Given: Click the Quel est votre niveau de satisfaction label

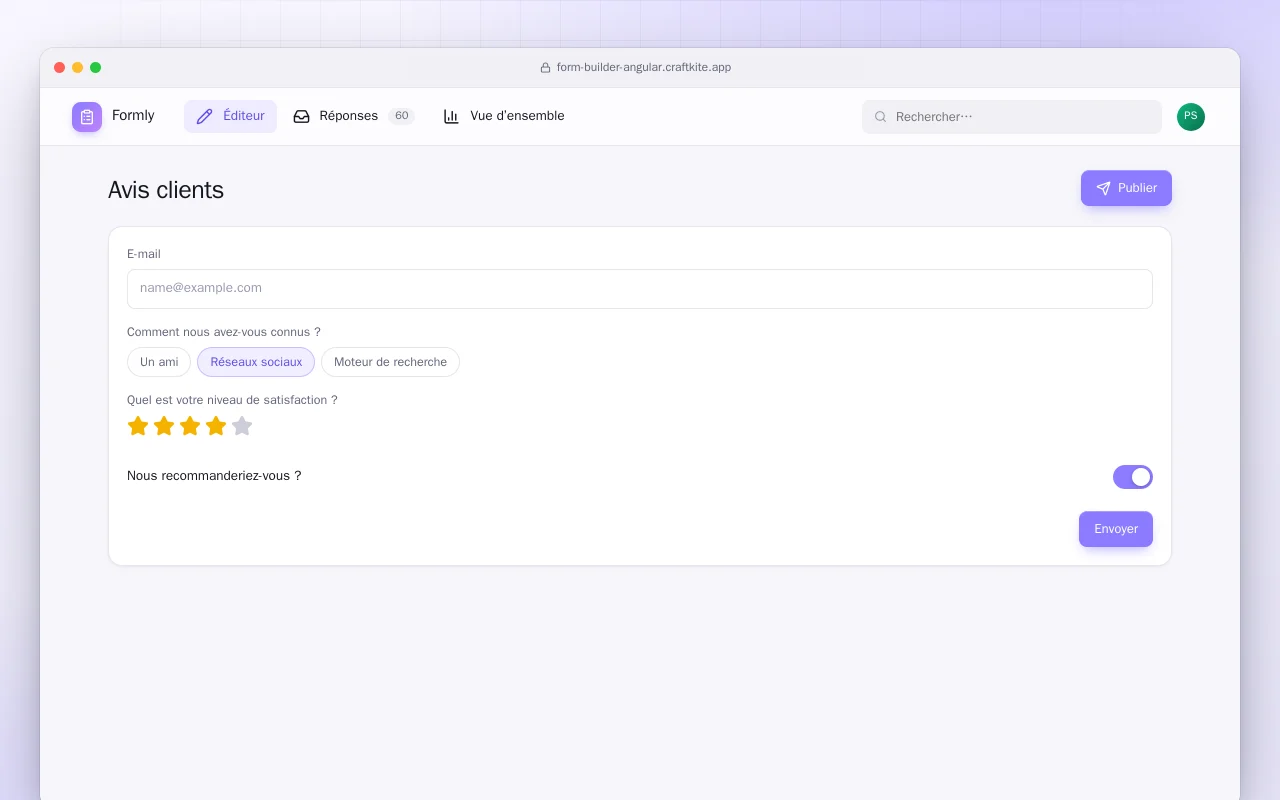Looking at the screenshot, I should 232,400.
